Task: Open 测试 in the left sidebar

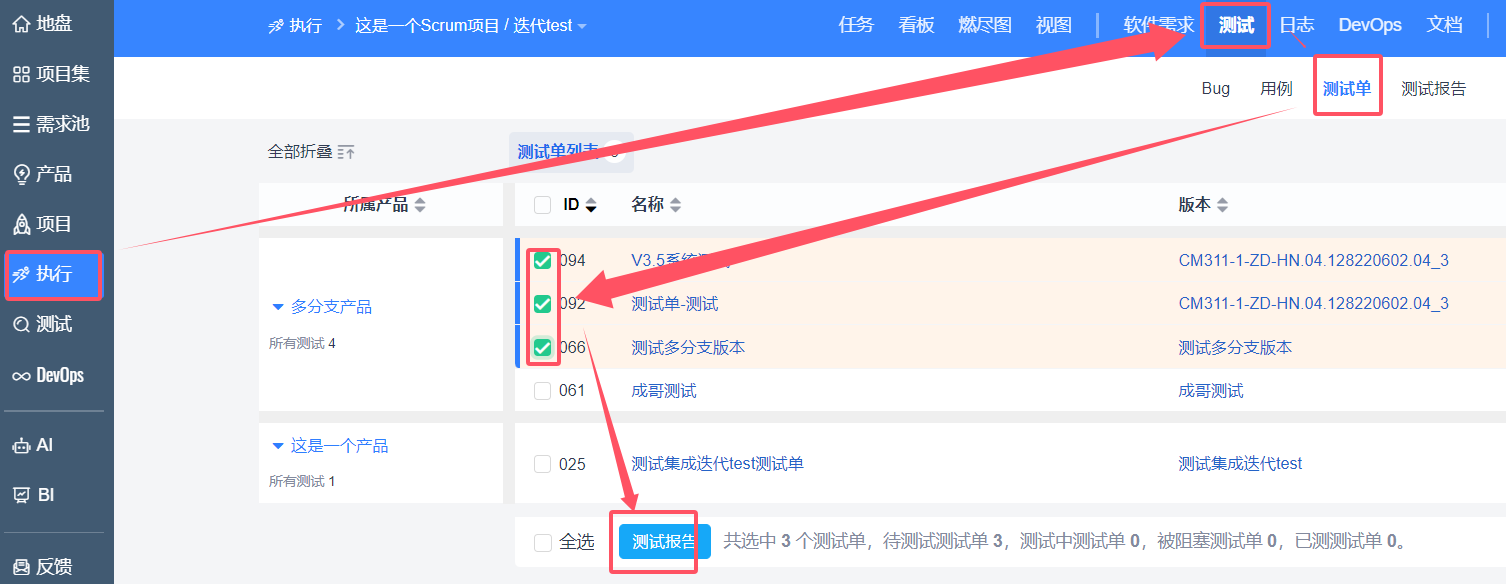Action: (x=42, y=324)
